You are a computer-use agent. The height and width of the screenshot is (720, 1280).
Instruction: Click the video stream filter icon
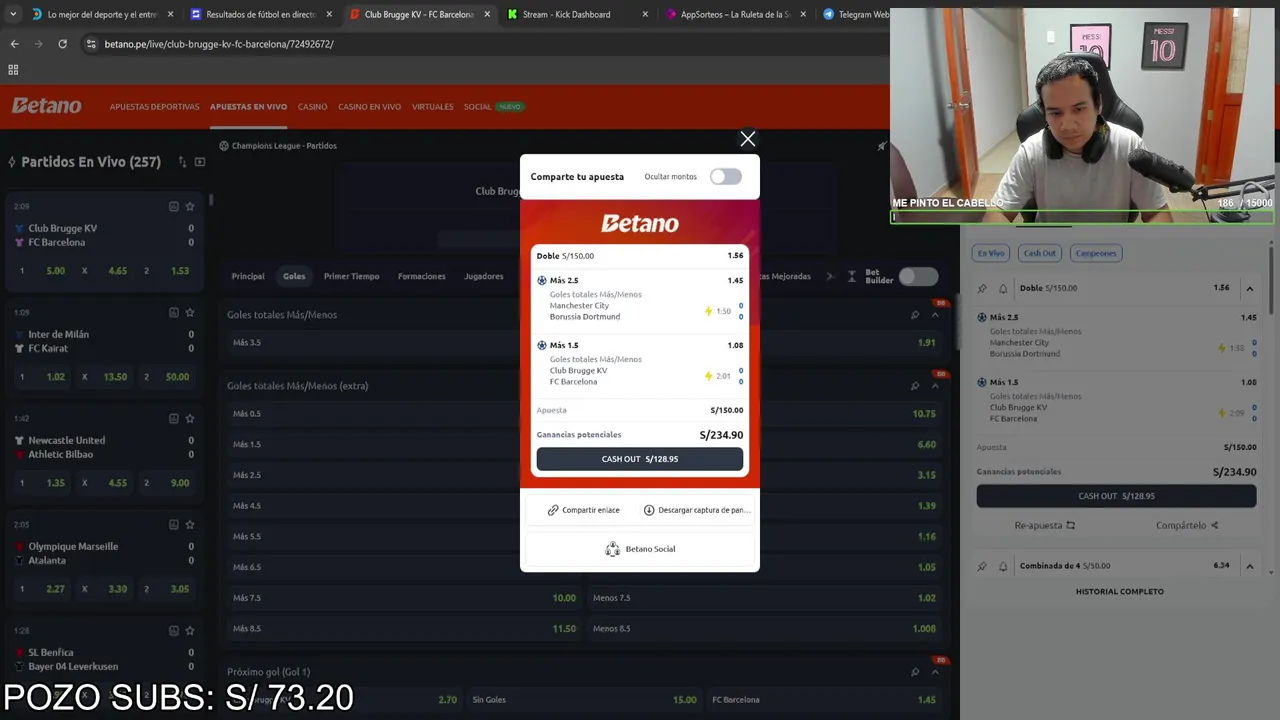pyautogui.click(x=200, y=162)
